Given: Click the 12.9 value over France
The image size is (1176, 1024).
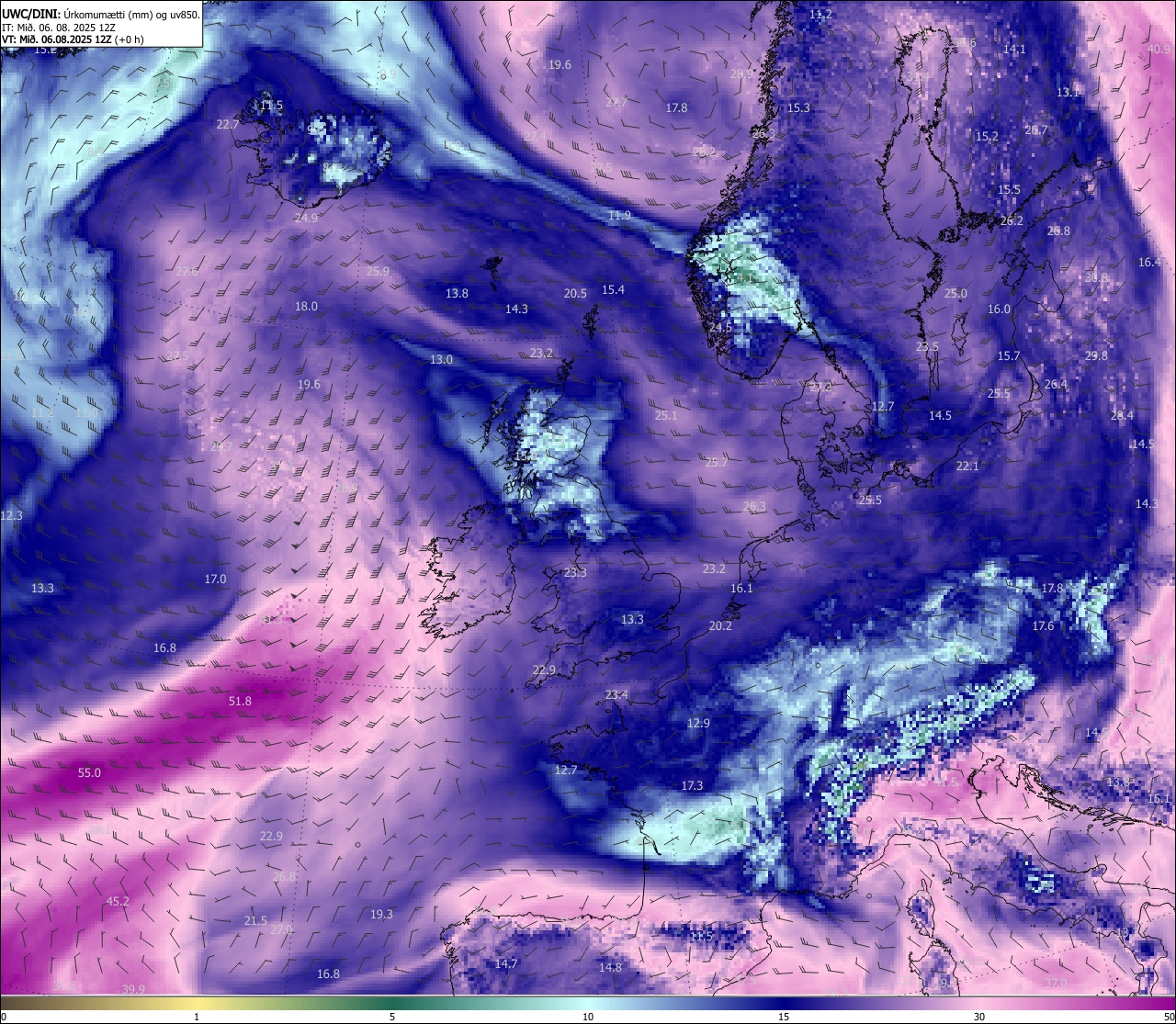Looking at the screenshot, I should pyautogui.click(x=698, y=723).
